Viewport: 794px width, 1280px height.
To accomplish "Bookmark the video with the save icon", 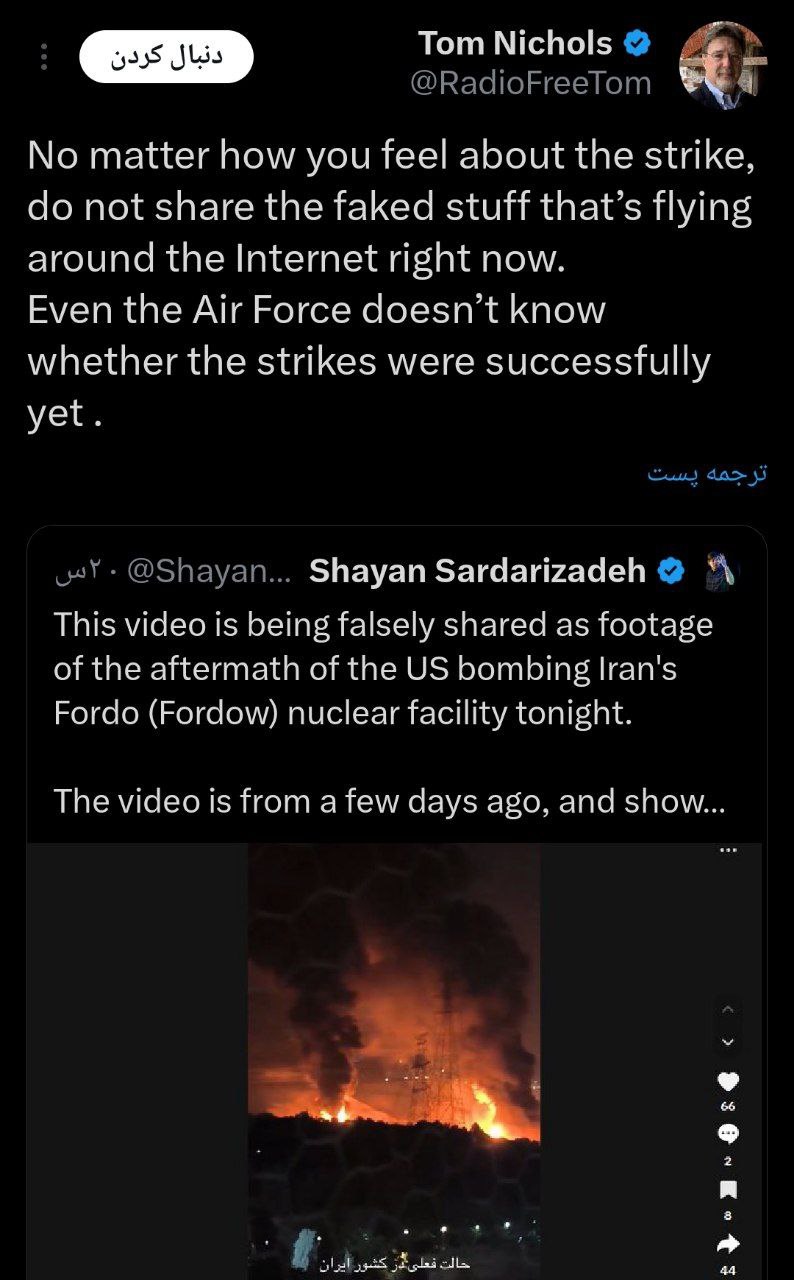I will 728,1189.
